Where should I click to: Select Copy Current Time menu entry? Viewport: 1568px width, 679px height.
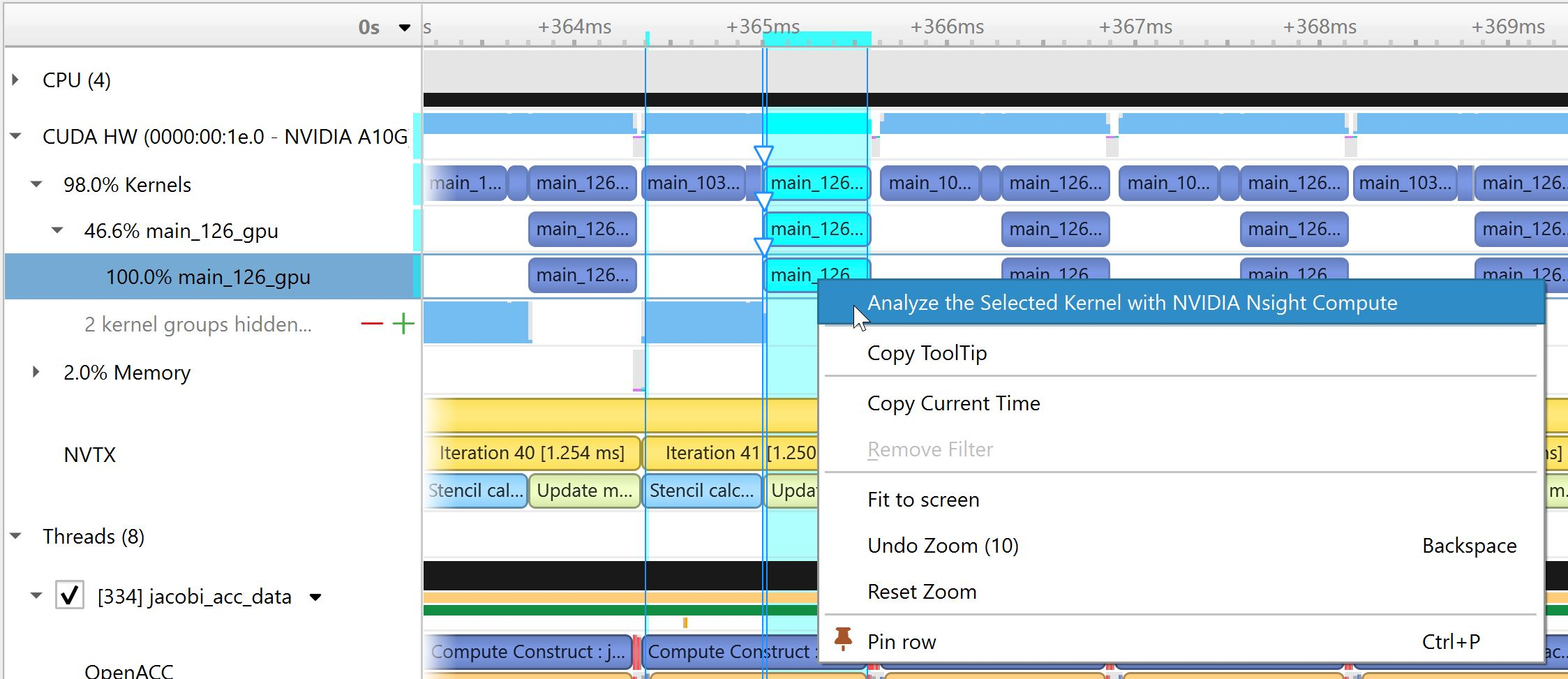pos(953,403)
